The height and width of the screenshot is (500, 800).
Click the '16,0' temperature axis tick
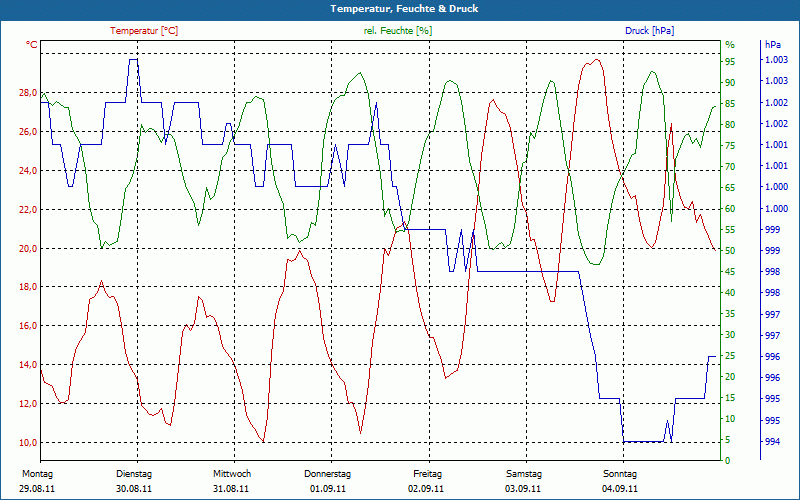pyautogui.click(x=29, y=326)
